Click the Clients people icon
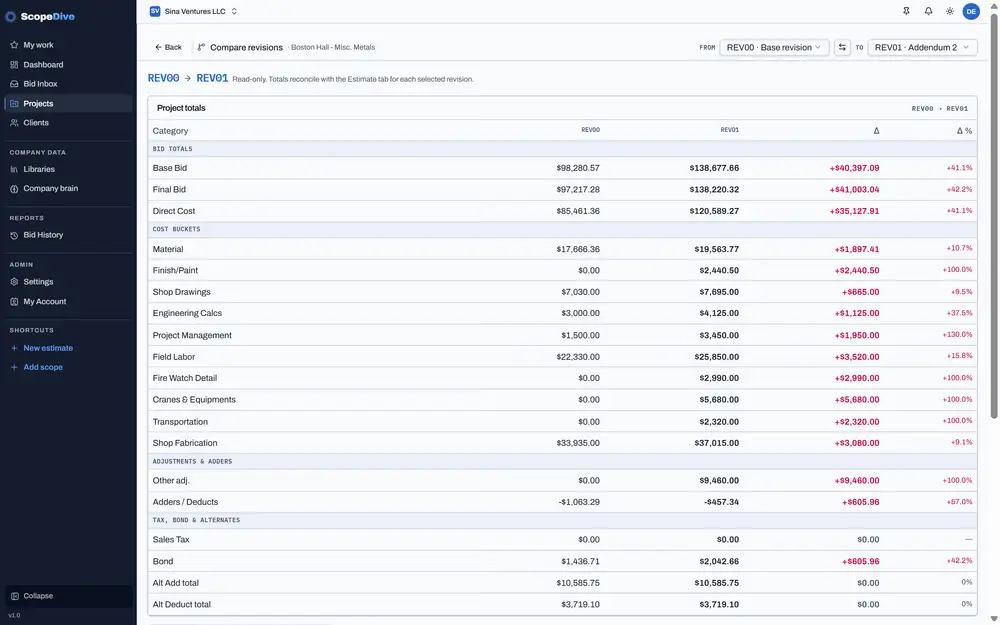The image size is (1000, 625). [14, 122]
